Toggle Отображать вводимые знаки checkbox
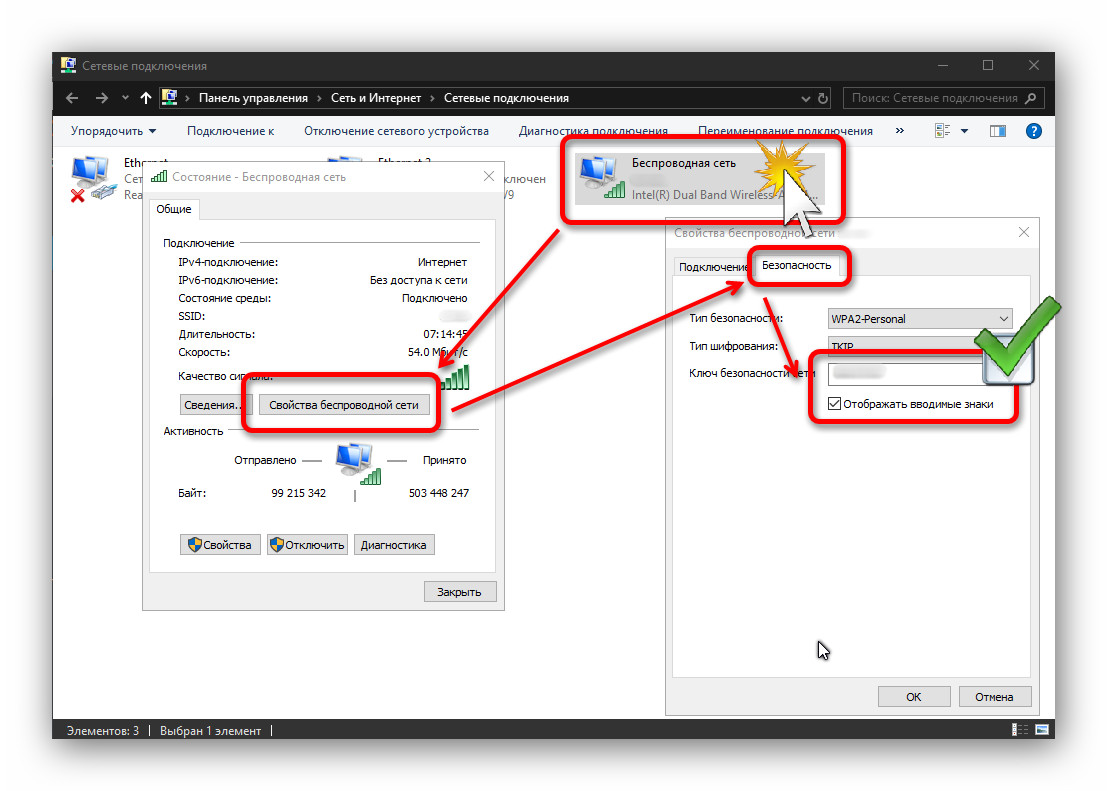Viewport: 1107px width, 791px height. 834,404
